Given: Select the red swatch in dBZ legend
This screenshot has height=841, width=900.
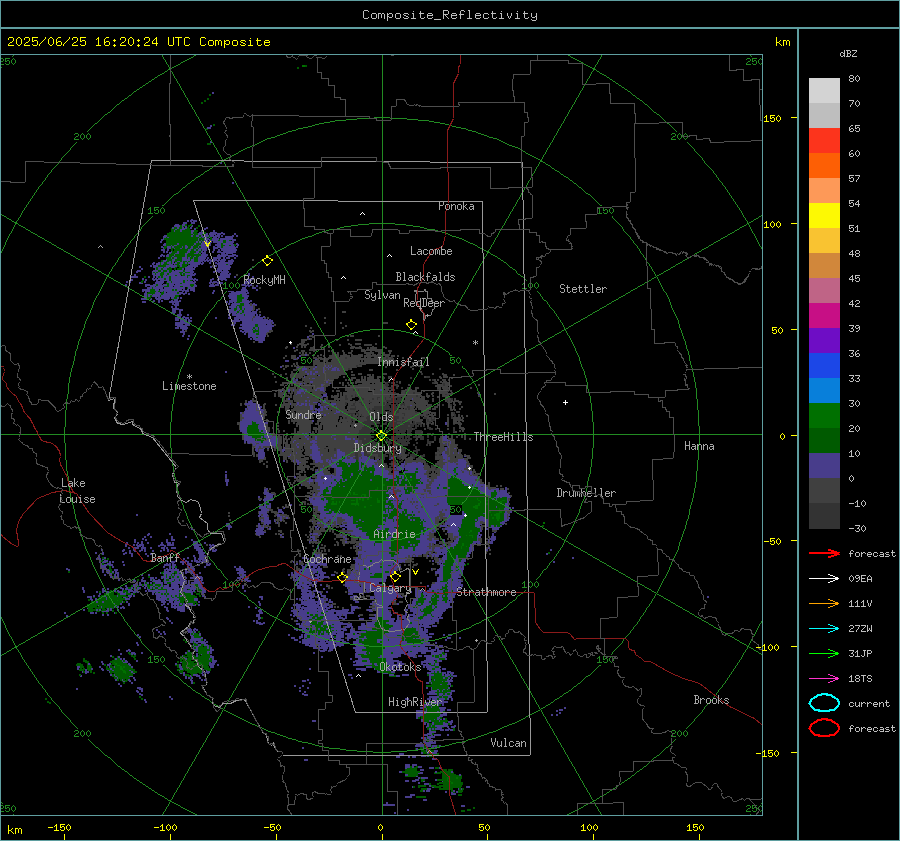Looking at the screenshot, I should click(x=824, y=141).
